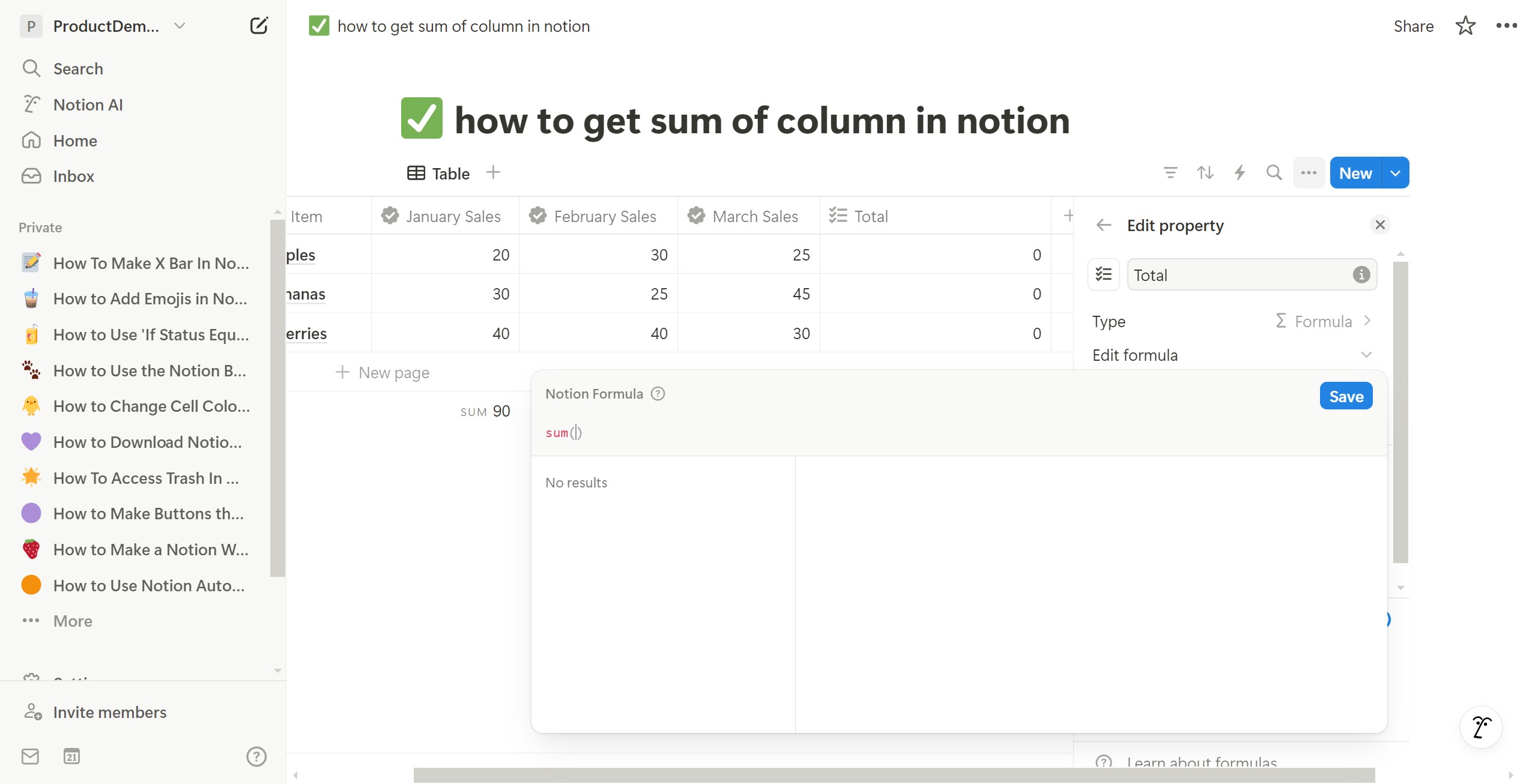1538x784 pixels.
Task: Open Inbox in the sidebar
Action: tap(73, 176)
